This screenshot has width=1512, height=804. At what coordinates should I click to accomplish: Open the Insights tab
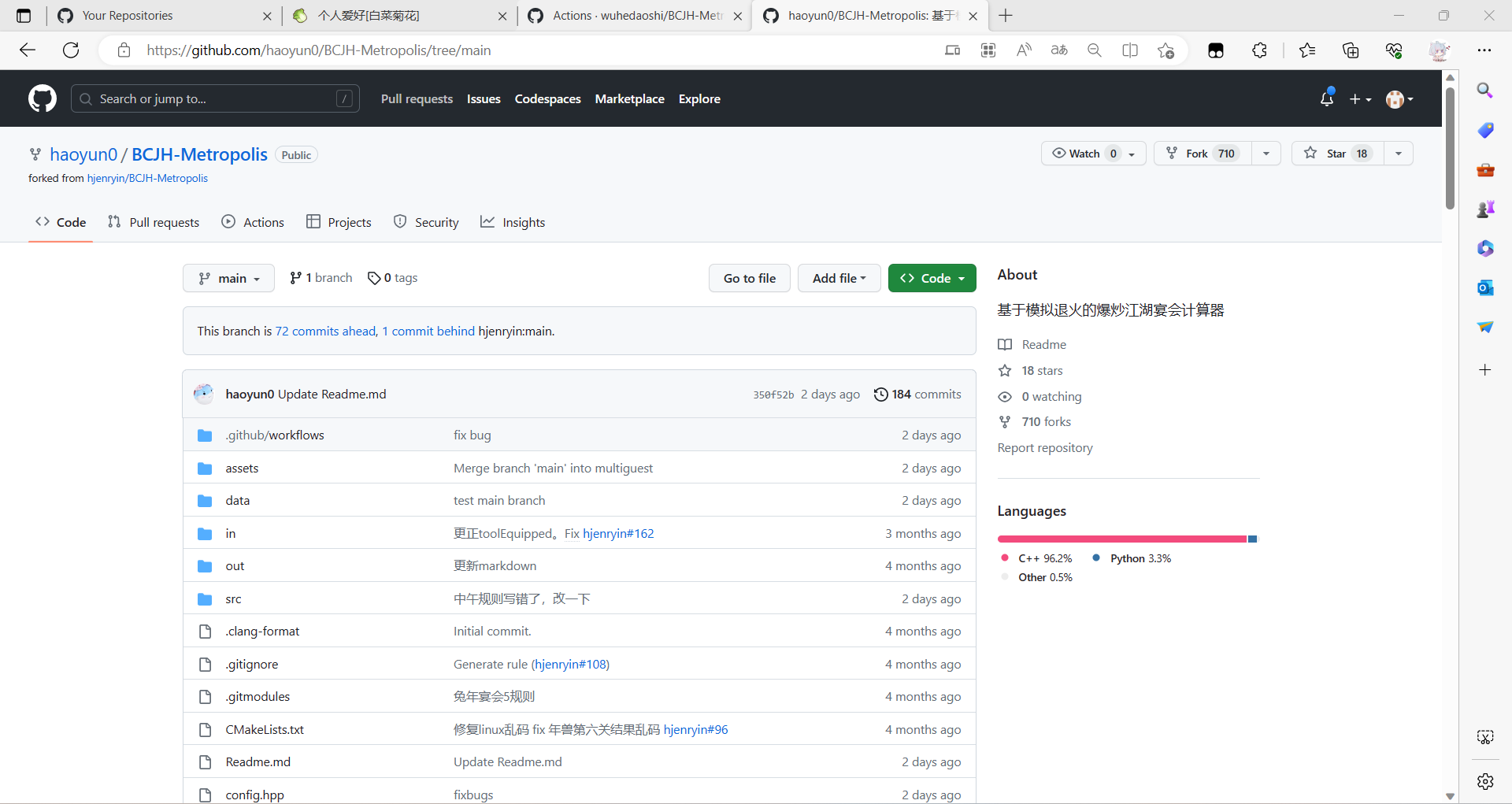pyautogui.click(x=513, y=222)
